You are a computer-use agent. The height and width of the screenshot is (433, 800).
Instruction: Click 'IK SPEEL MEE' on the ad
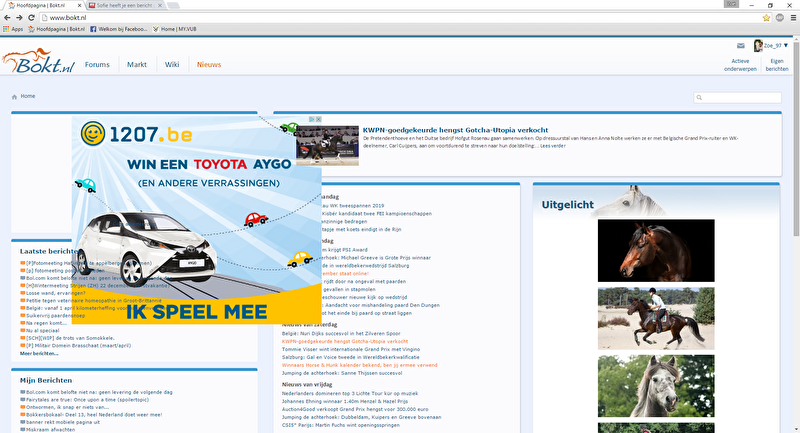[196, 312]
